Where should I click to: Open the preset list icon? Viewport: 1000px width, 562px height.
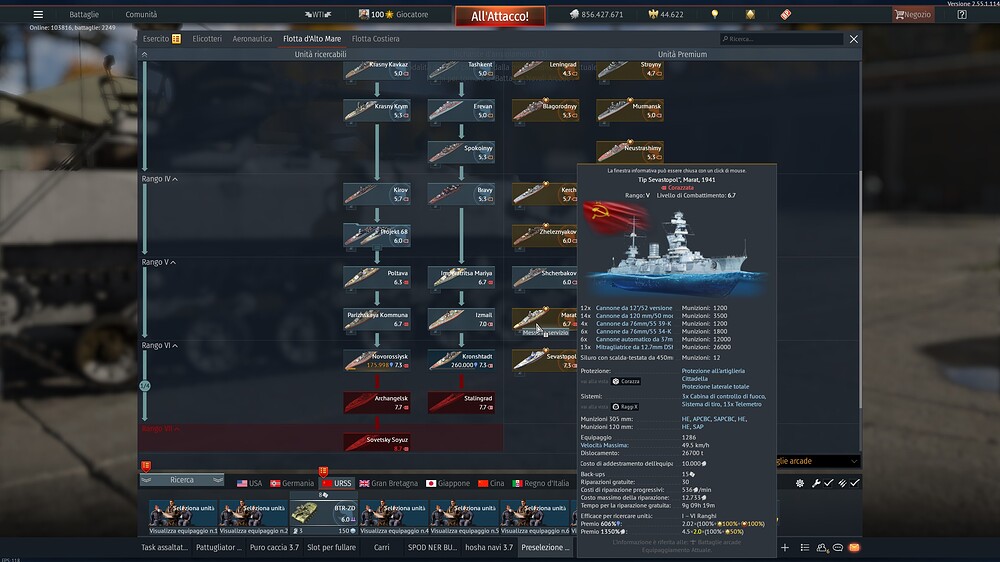tap(805, 547)
